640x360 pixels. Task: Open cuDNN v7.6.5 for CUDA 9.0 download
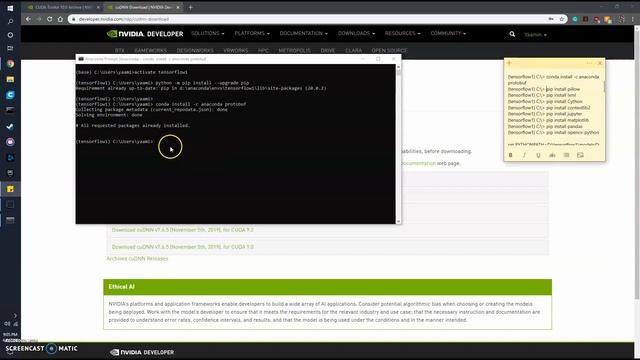click(x=182, y=247)
